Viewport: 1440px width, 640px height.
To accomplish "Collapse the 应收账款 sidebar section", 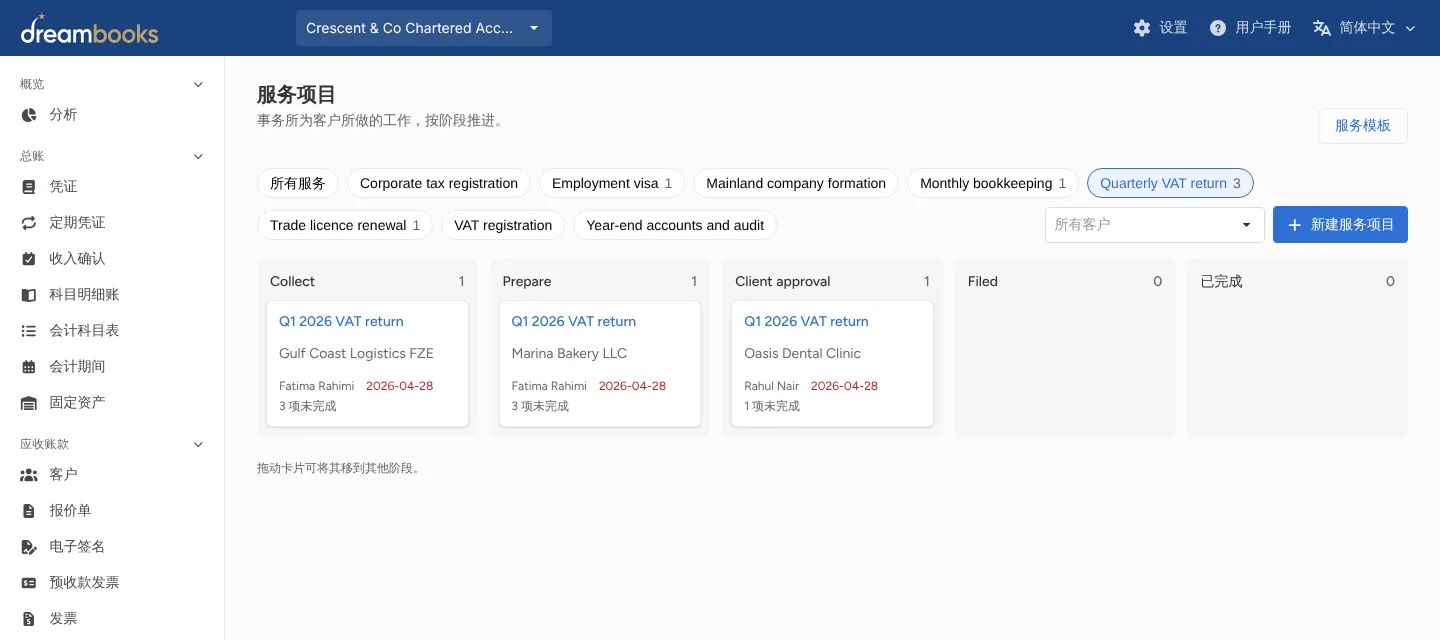I will [198, 444].
